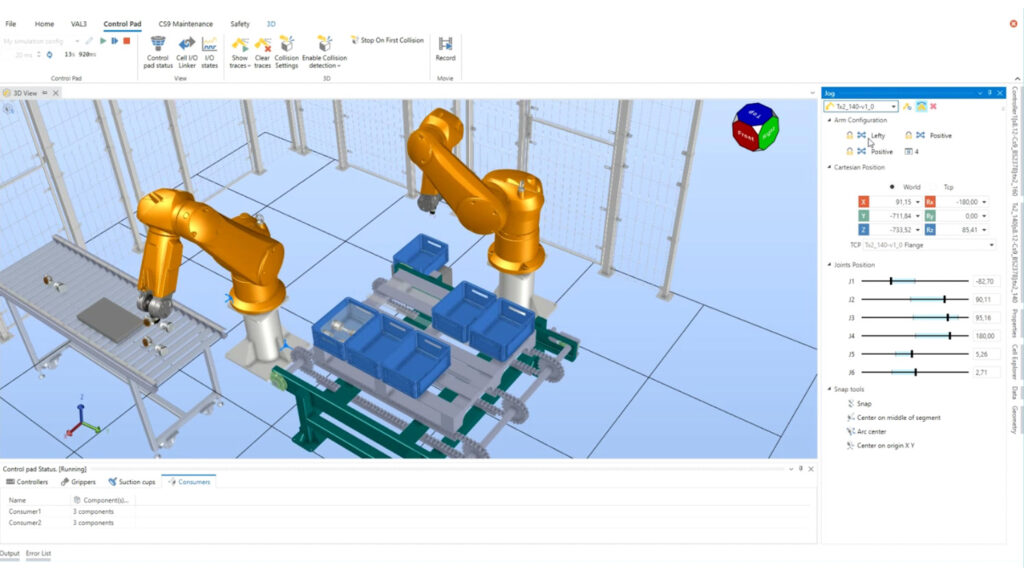Click the Cell I/O Linker icon
The height and width of the screenshot is (576, 1024).
tap(186, 50)
